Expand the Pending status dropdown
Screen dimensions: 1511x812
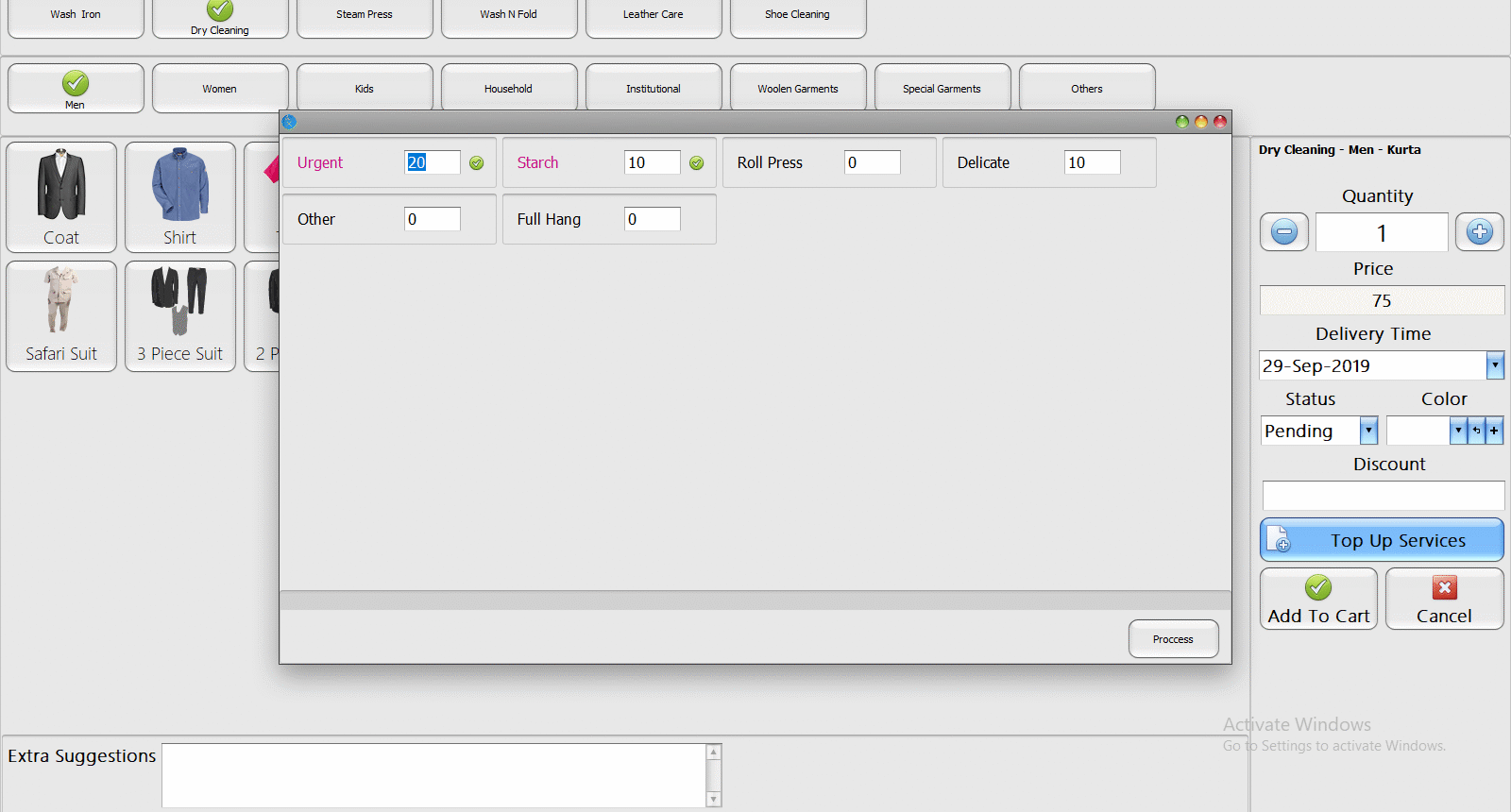[1368, 431]
